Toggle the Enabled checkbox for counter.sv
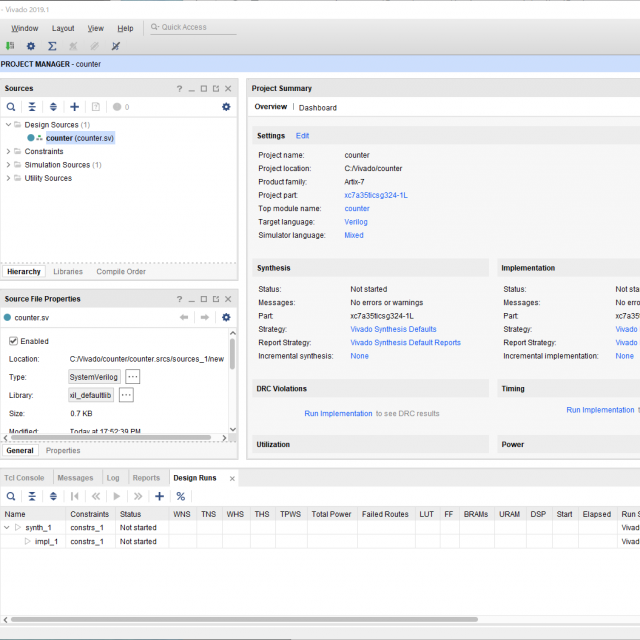 (x=14, y=341)
